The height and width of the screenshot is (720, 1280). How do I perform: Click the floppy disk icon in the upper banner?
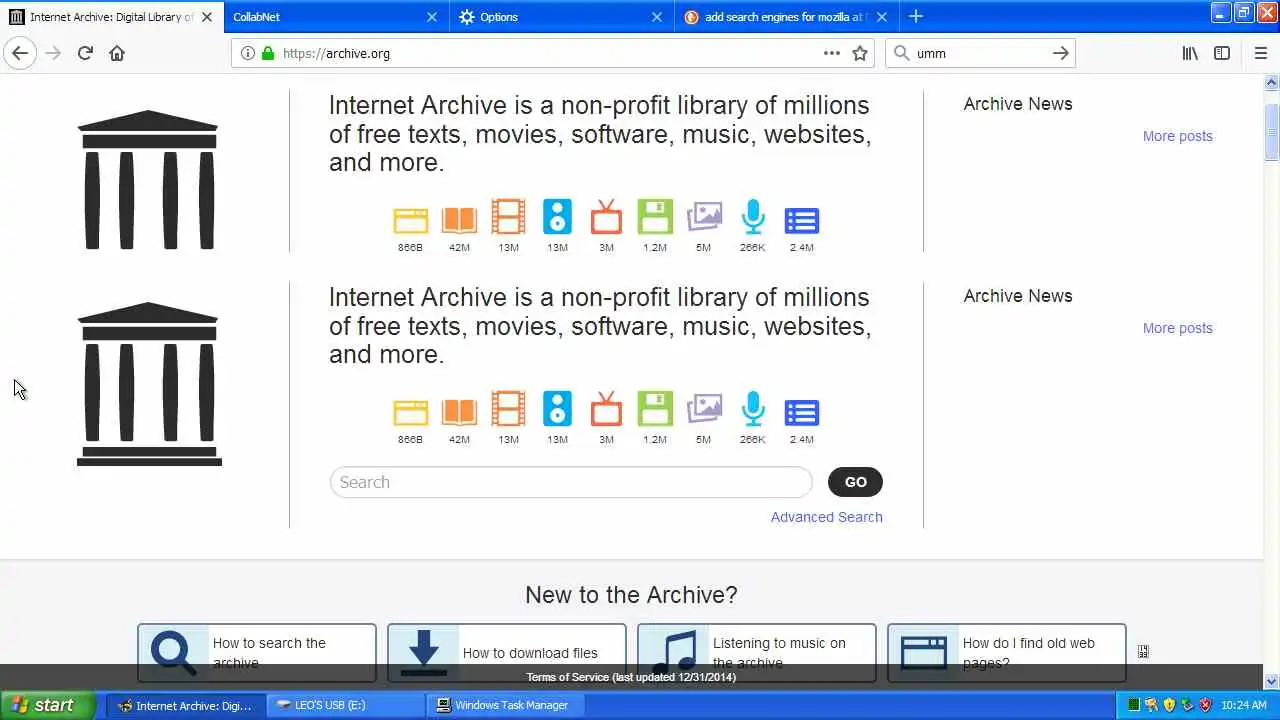pyautogui.click(x=655, y=217)
